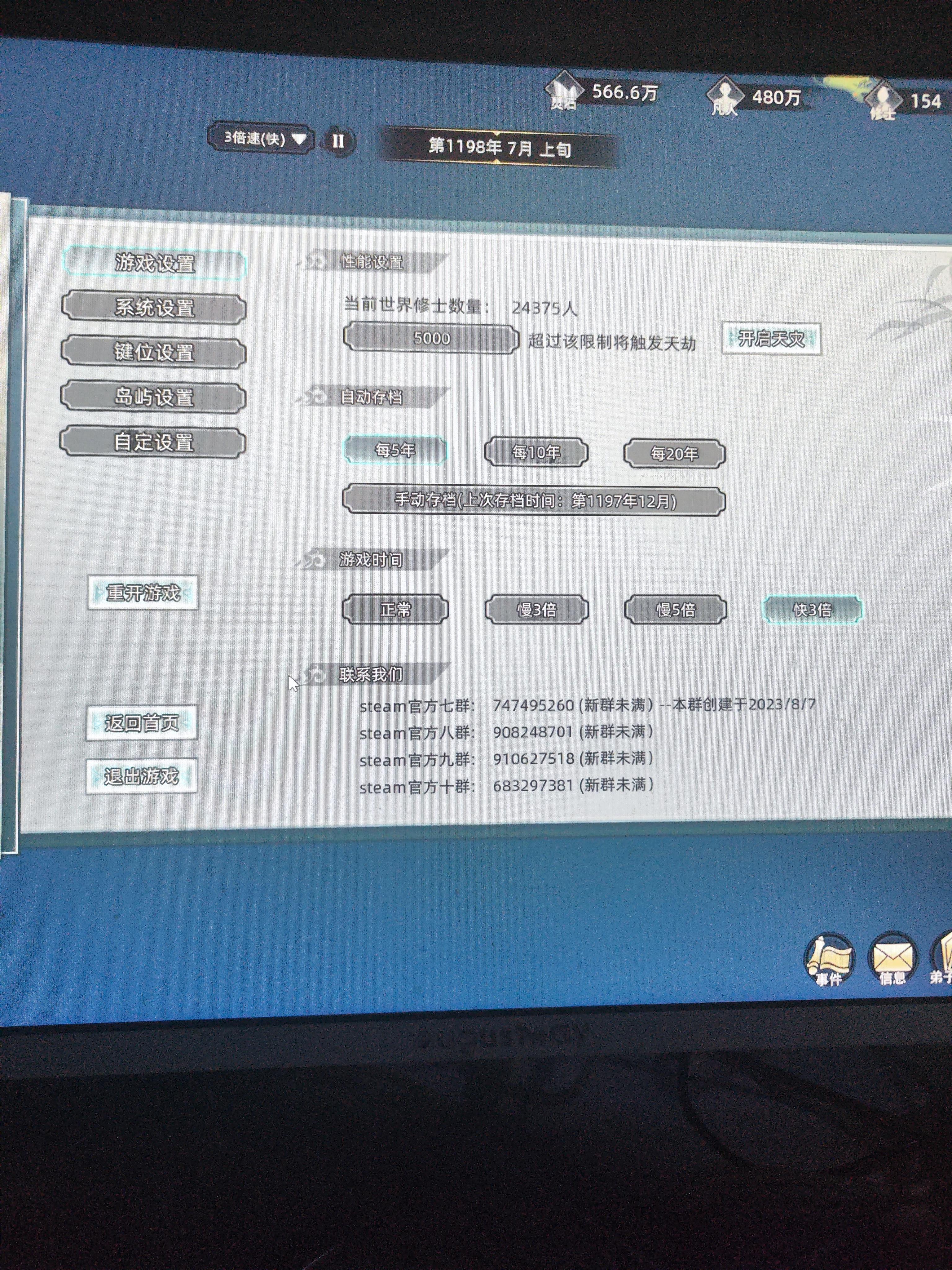Click the steam官方十群 number 683297381
952x1270 pixels.
(x=533, y=785)
